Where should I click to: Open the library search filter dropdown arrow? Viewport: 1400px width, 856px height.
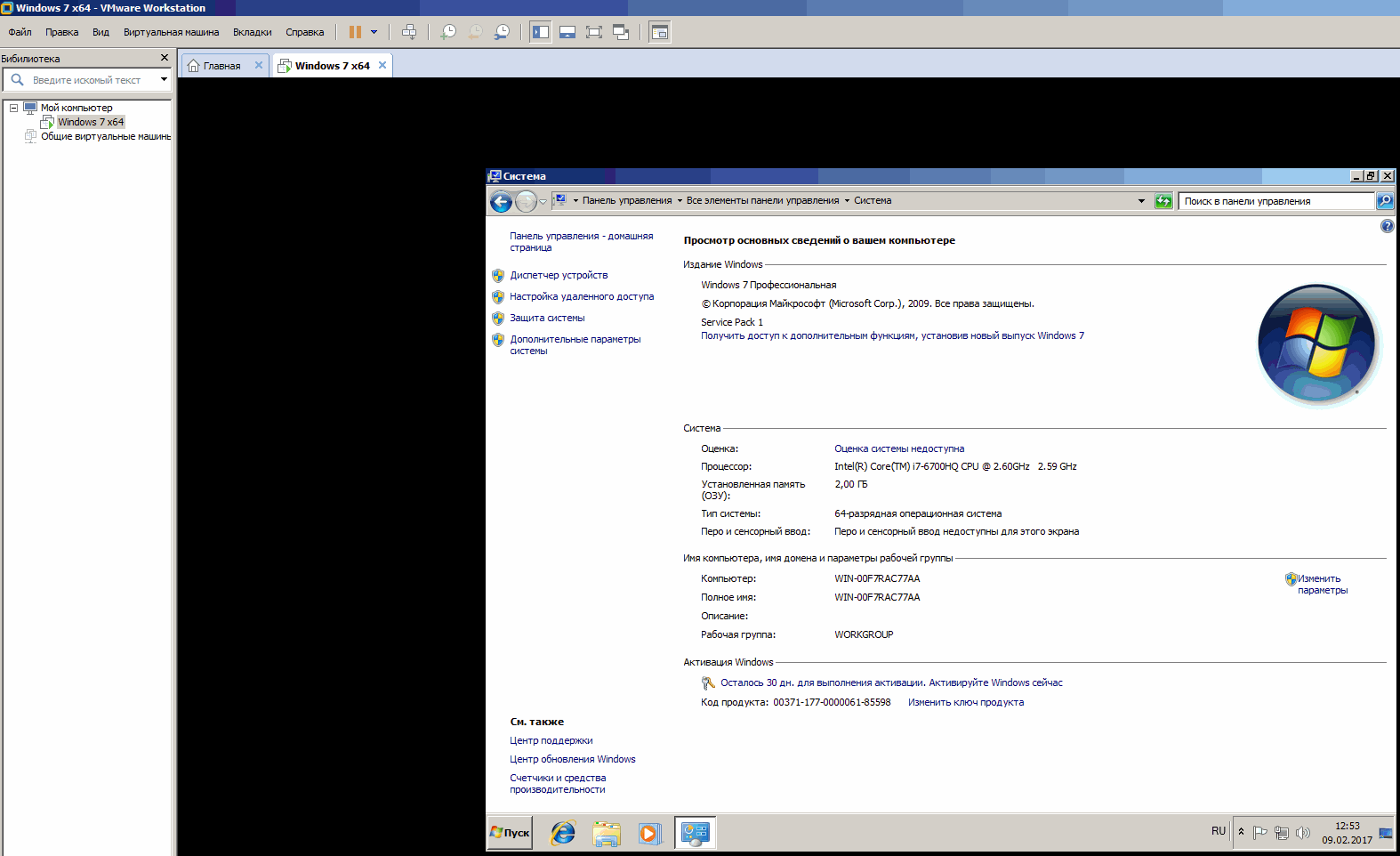tap(164, 80)
